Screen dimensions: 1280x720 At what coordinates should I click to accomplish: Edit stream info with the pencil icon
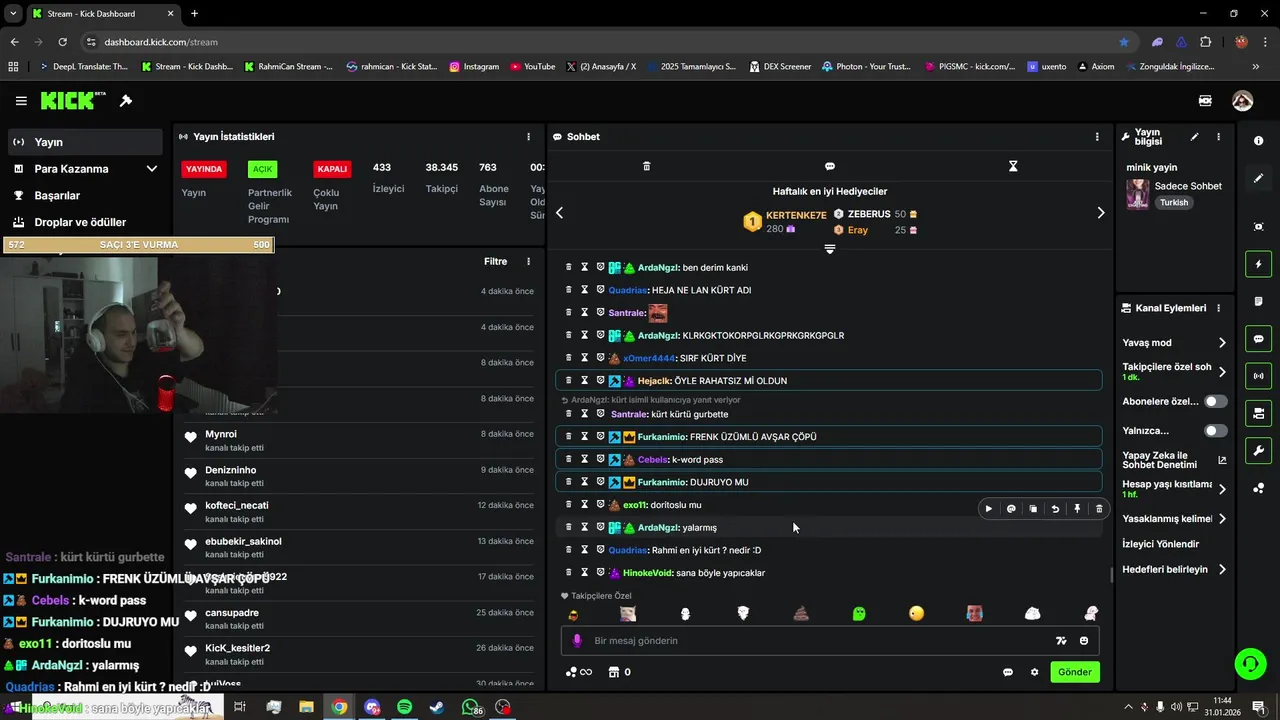1194,137
